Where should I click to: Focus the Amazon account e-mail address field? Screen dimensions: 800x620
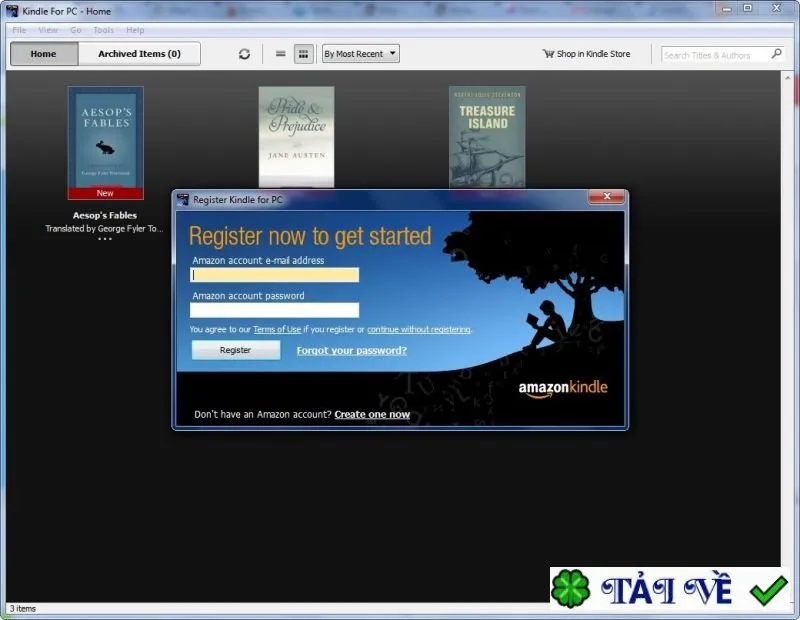[x=274, y=275]
